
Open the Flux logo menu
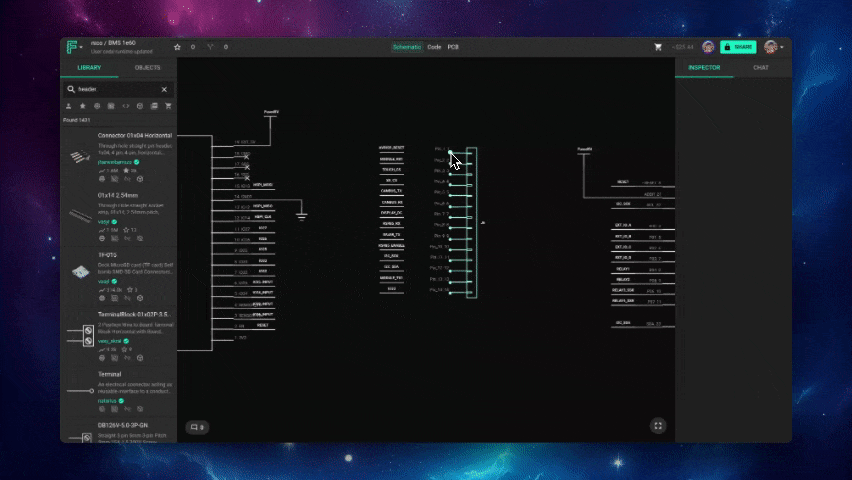click(72, 47)
